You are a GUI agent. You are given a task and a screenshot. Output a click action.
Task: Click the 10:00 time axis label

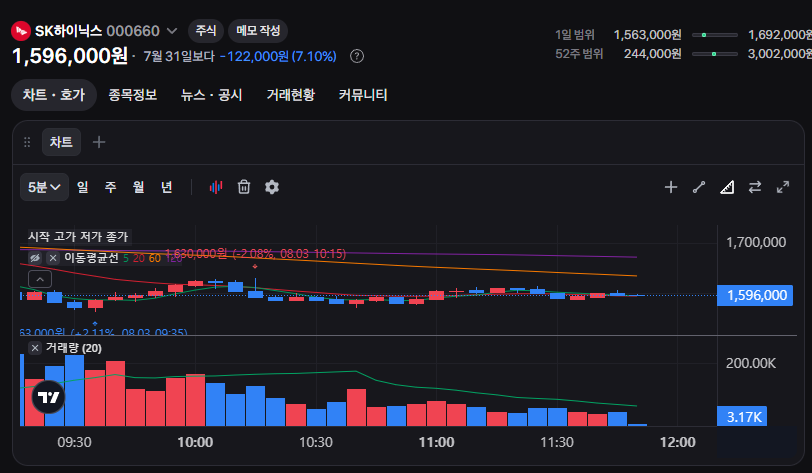click(195, 442)
